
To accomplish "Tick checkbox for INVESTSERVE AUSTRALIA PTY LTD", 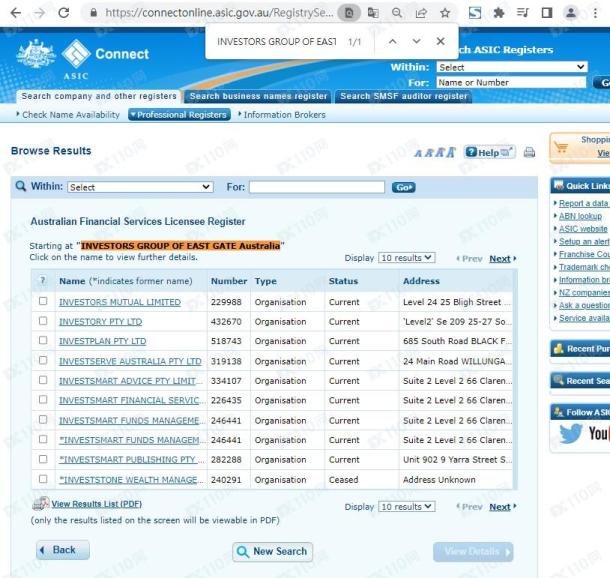I will point(43,361).
